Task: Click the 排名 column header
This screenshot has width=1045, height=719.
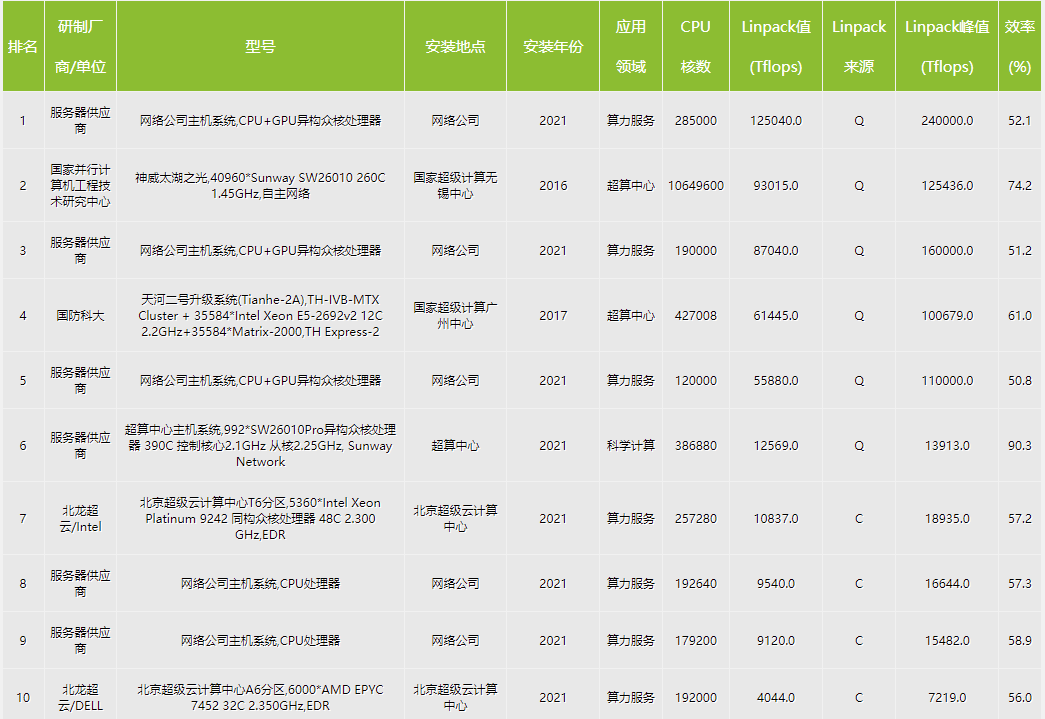Action: pos(23,47)
